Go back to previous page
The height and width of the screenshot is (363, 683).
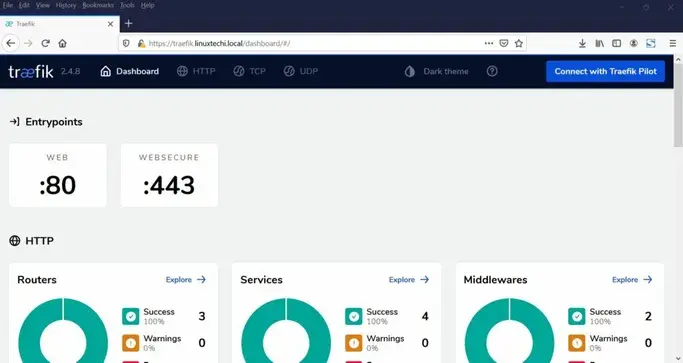(11, 43)
